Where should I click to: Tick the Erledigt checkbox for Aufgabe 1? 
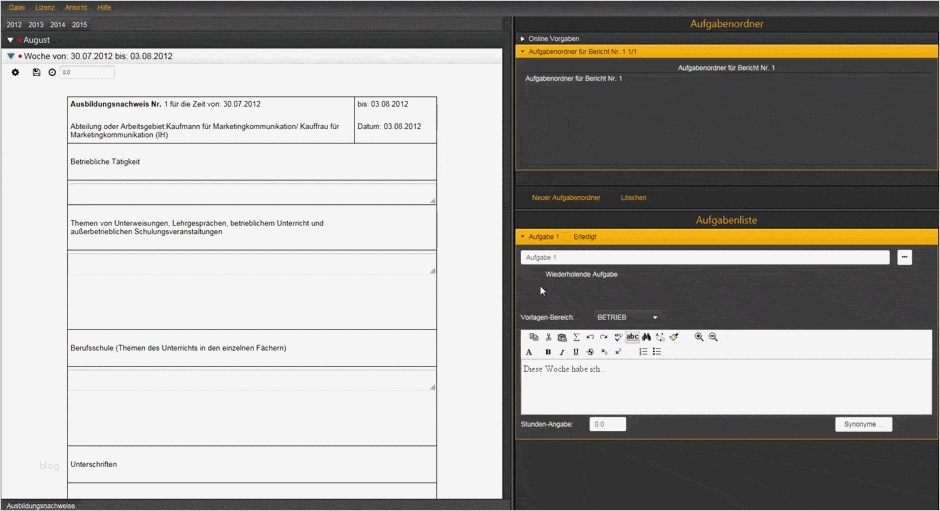point(567,237)
